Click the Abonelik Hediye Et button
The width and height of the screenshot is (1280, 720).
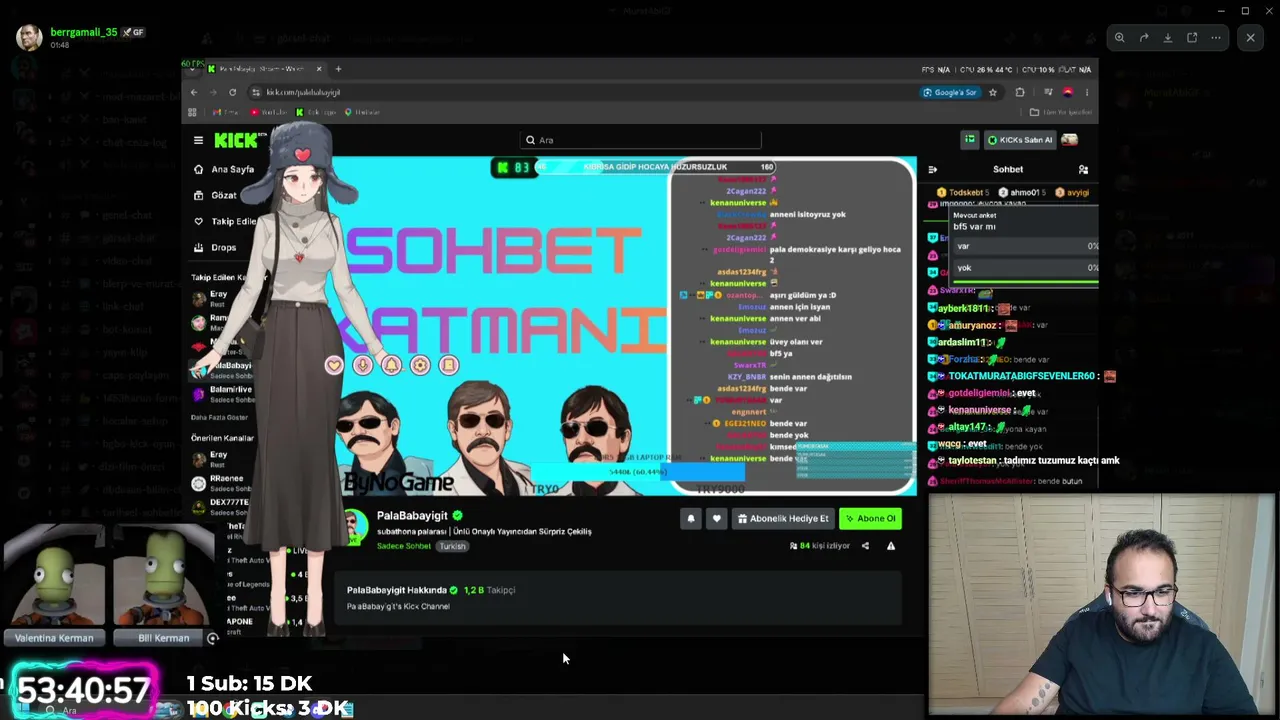click(783, 518)
